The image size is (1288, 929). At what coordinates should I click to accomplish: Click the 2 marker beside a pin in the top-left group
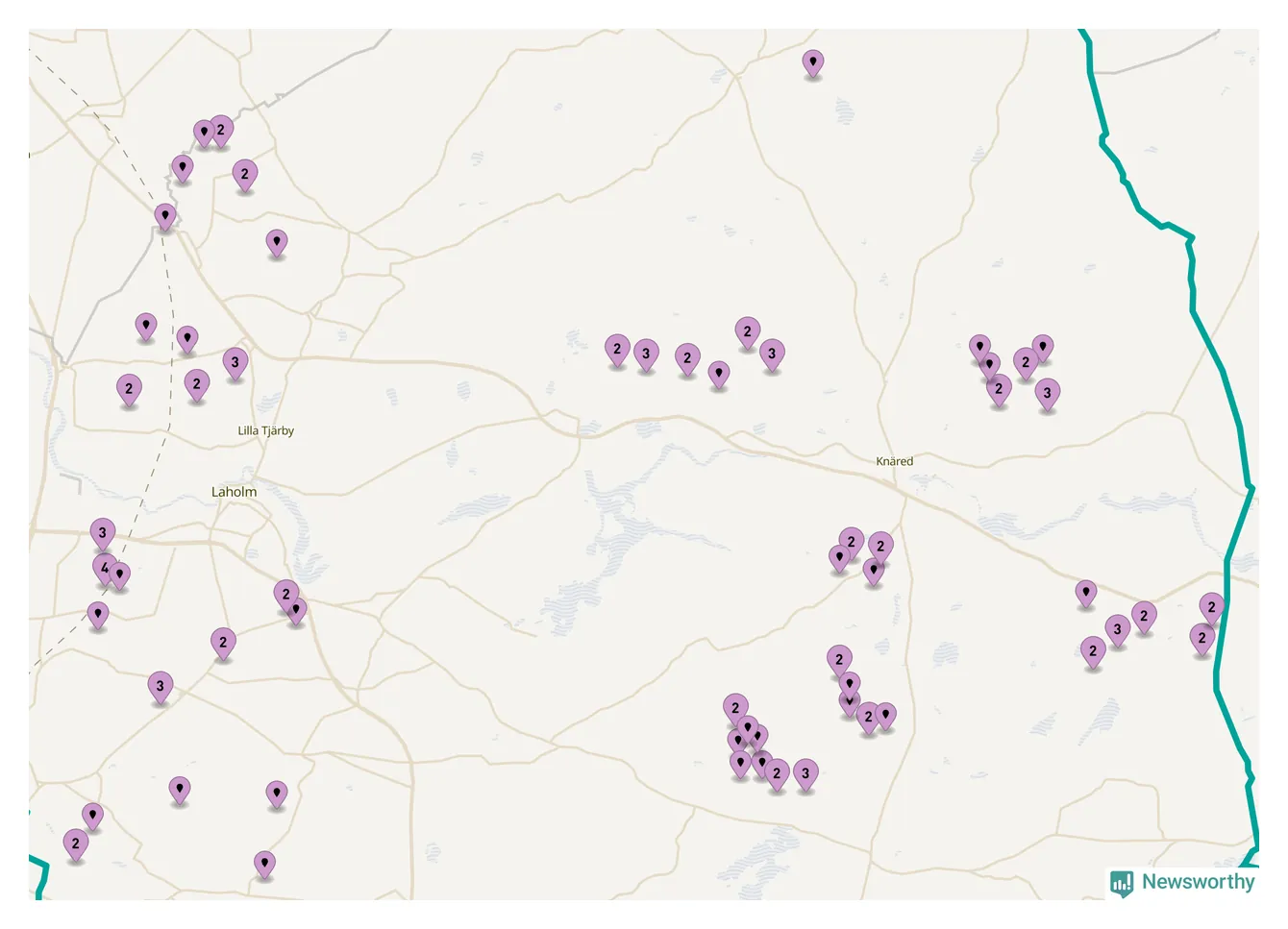tap(221, 131)
